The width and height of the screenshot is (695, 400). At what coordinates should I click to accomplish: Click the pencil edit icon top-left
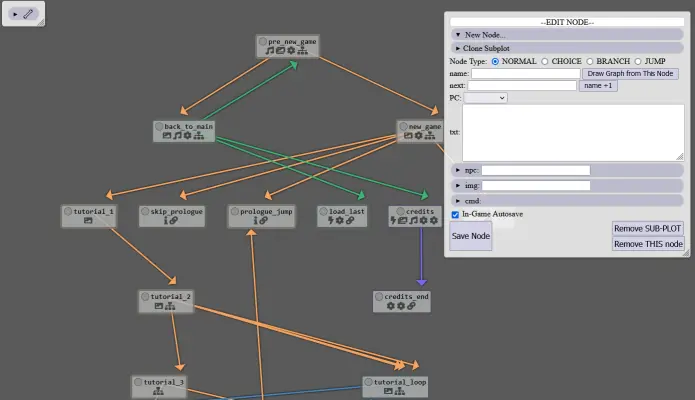click(28, 14)
